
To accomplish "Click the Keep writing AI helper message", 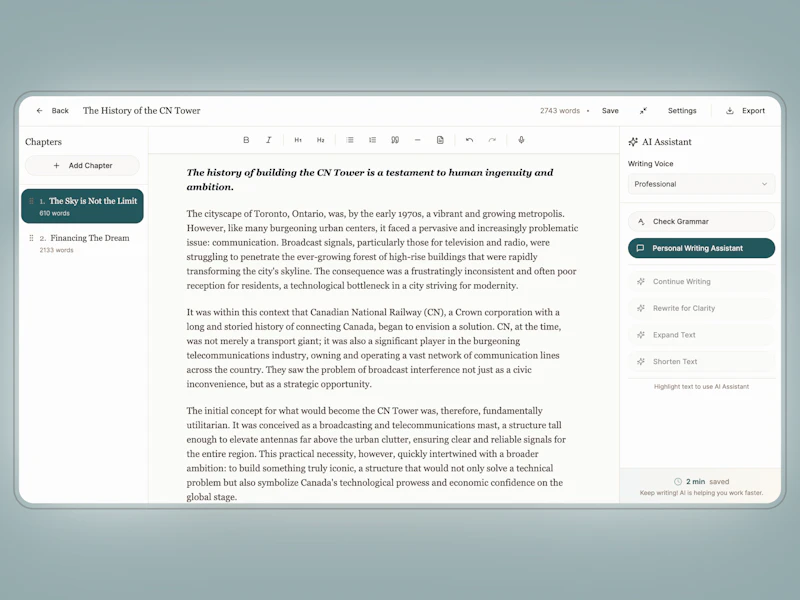I will [x=701, y=493].
